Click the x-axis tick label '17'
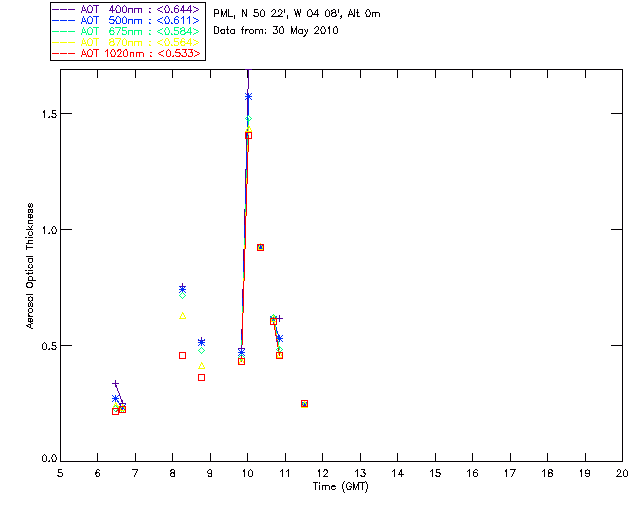The height and width of the screenshot is (512, 640). [x=510, y=473]
